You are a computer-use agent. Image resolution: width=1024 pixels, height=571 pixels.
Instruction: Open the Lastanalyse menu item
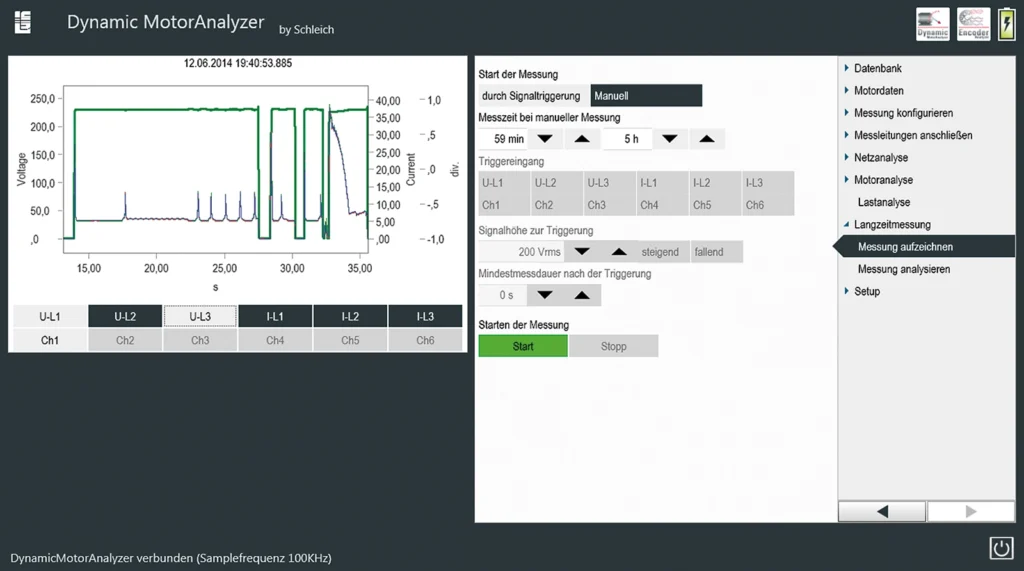[x=883, y=202]
